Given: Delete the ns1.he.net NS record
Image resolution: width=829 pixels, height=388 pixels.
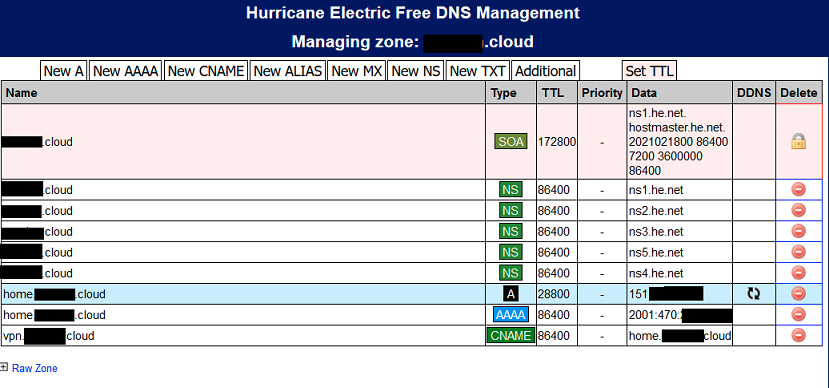Looking at the screenshot, I should coord(798,190).
